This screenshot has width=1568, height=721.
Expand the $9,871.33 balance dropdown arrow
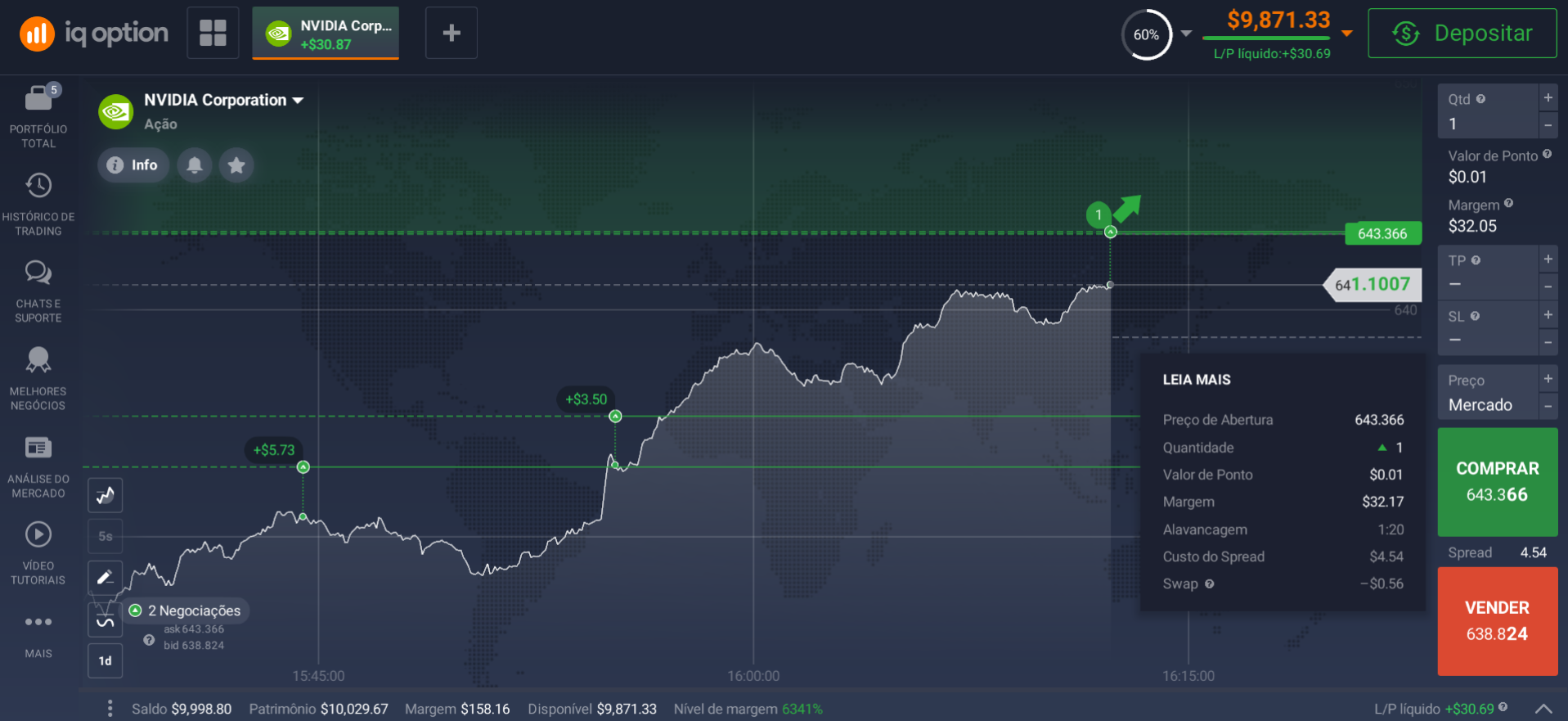point(1347,34)
